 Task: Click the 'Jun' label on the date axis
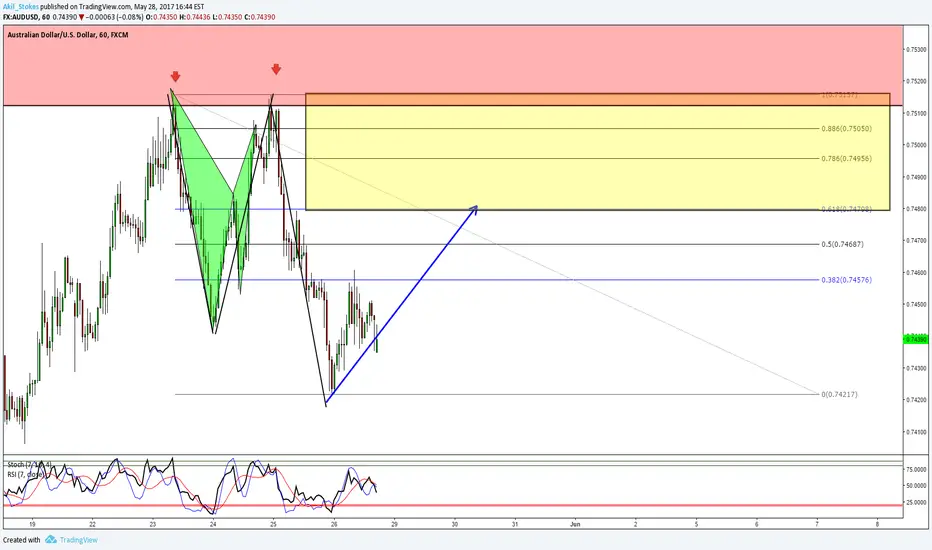point(575,524)
